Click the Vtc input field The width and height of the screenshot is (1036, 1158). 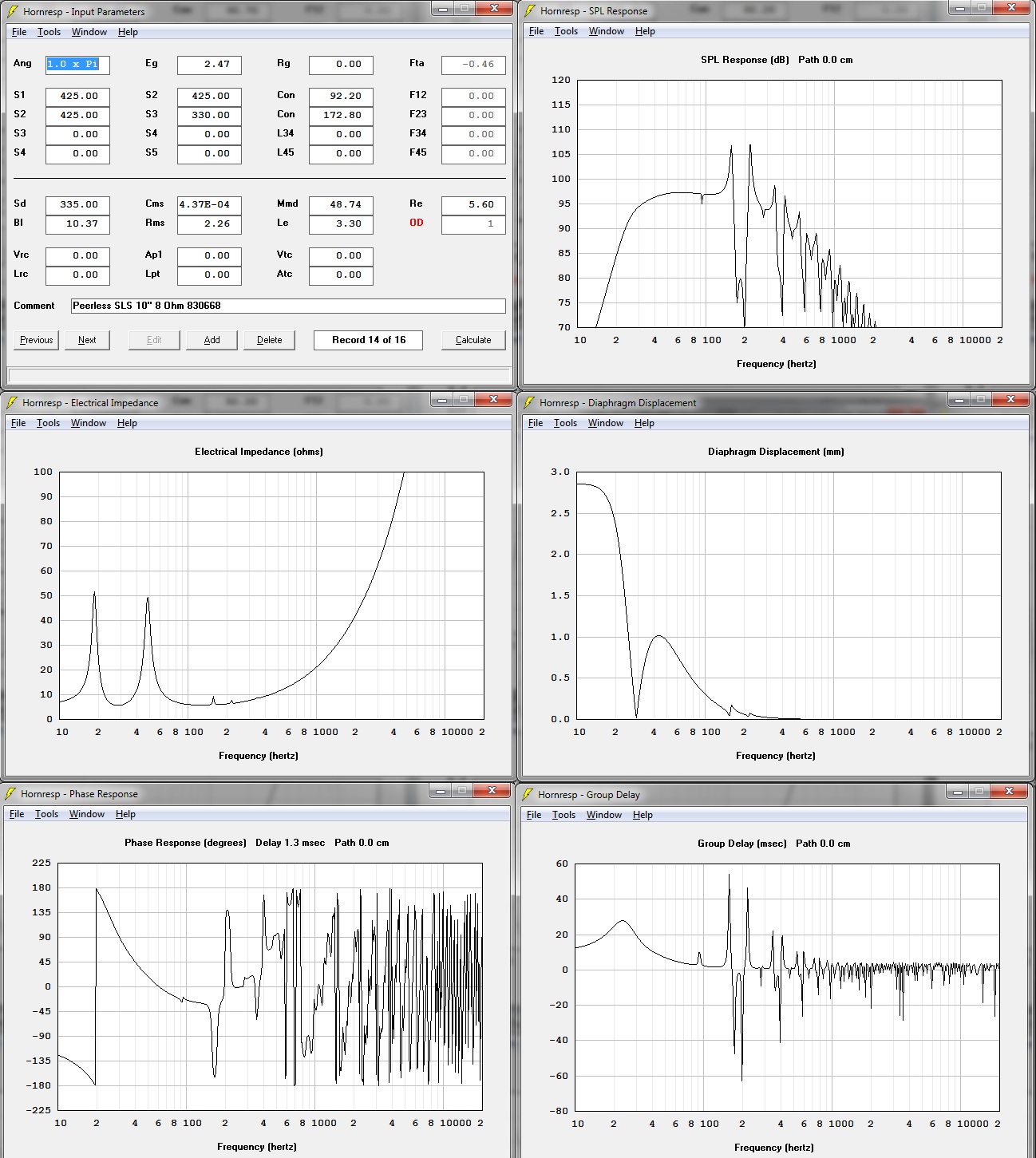[x=341, y=256]
